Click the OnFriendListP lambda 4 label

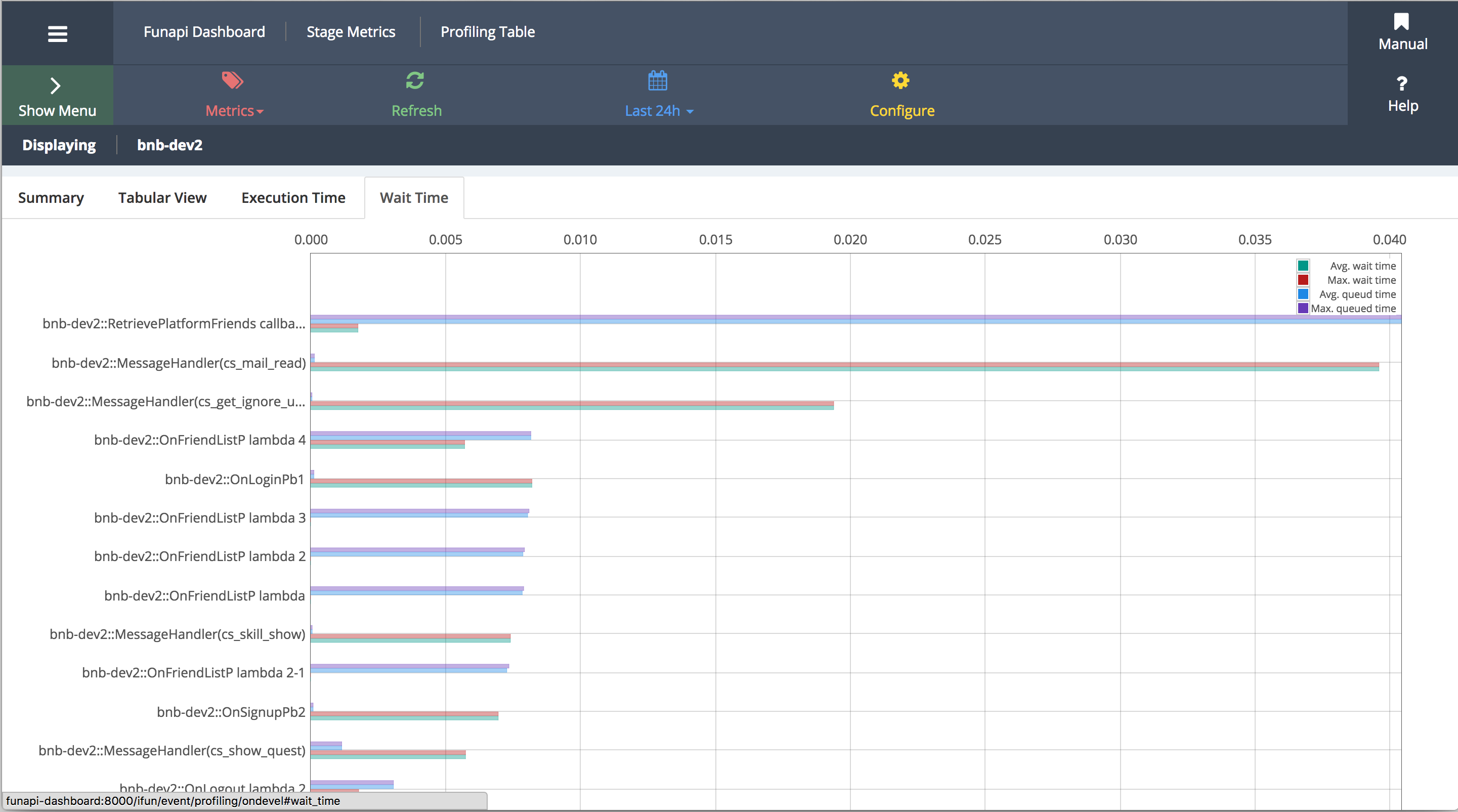pyautogui.click(x=200, y=440)
